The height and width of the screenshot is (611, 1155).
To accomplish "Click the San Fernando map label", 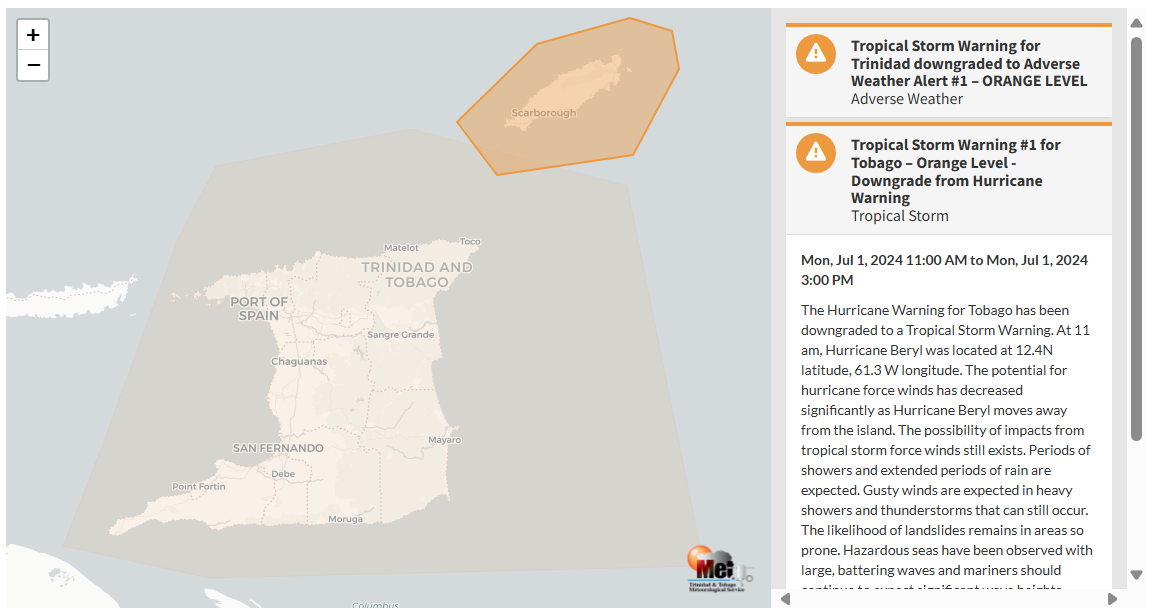I will click(x=278, y=447).
